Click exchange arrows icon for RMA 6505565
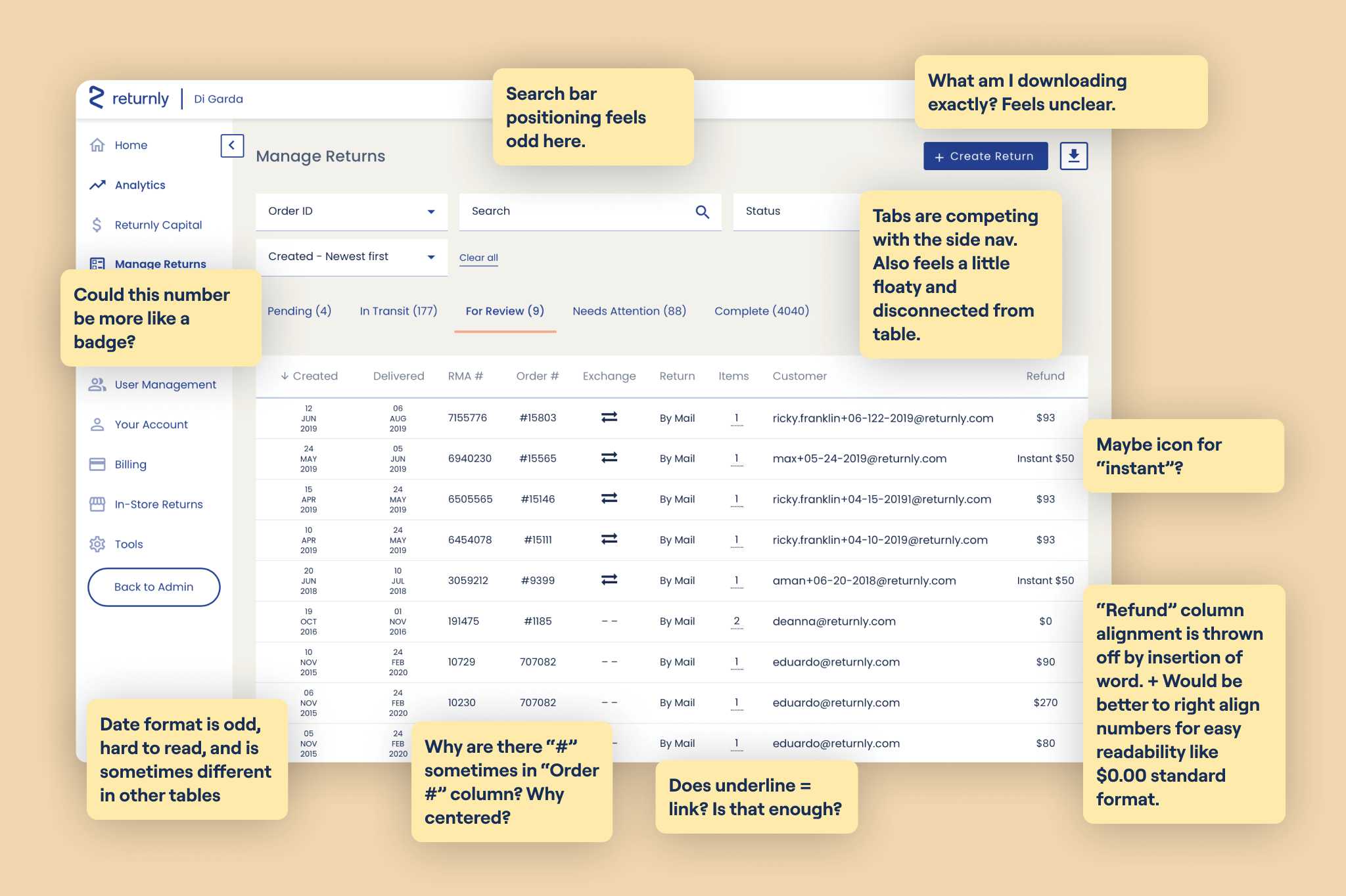The height and width of the screenshot is (896, 1346). point(609,499)
